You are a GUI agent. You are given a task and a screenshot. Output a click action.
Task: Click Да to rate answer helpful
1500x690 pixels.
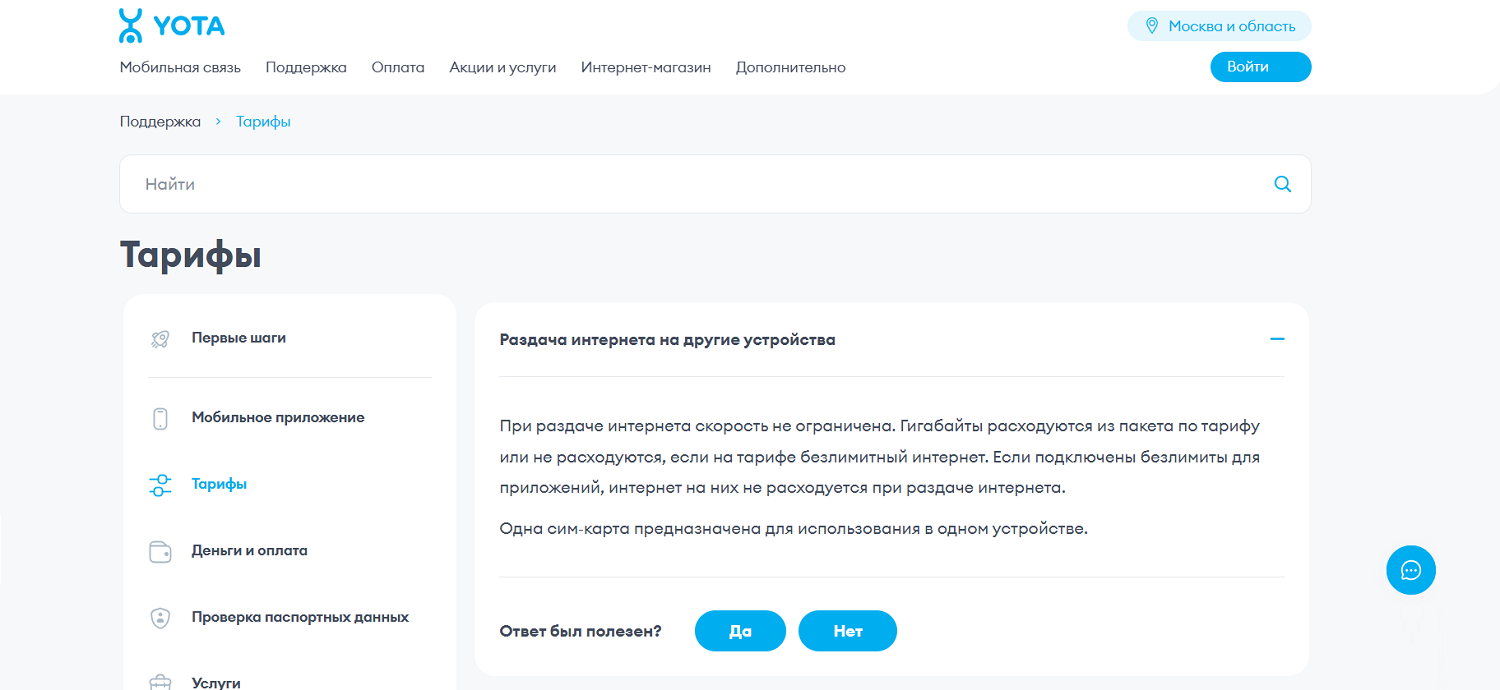click(x=740, y=630)
